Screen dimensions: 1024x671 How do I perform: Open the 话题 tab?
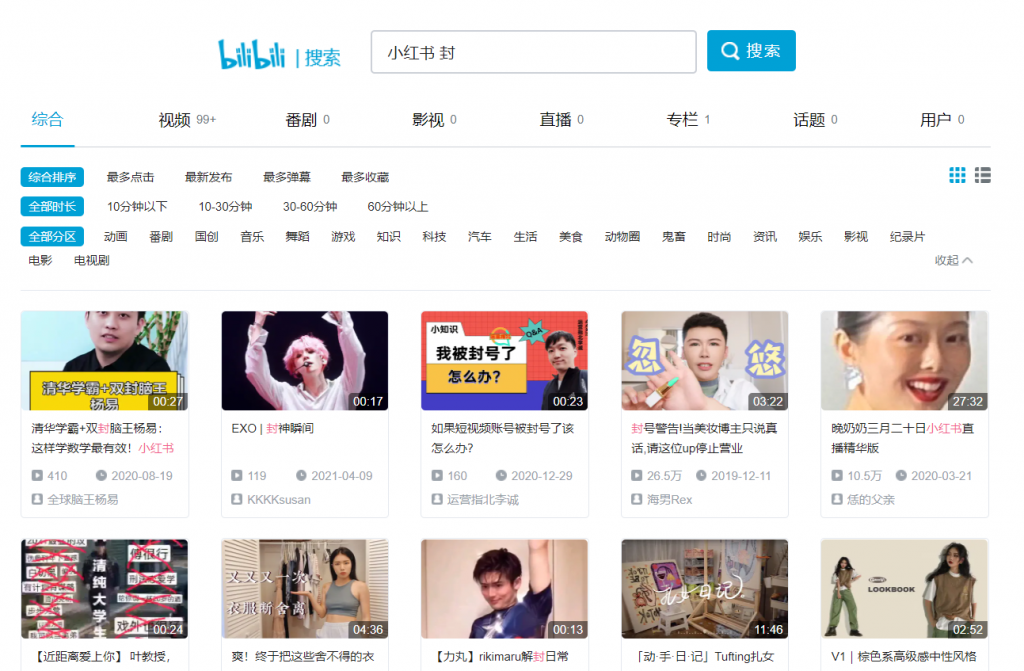815,120
